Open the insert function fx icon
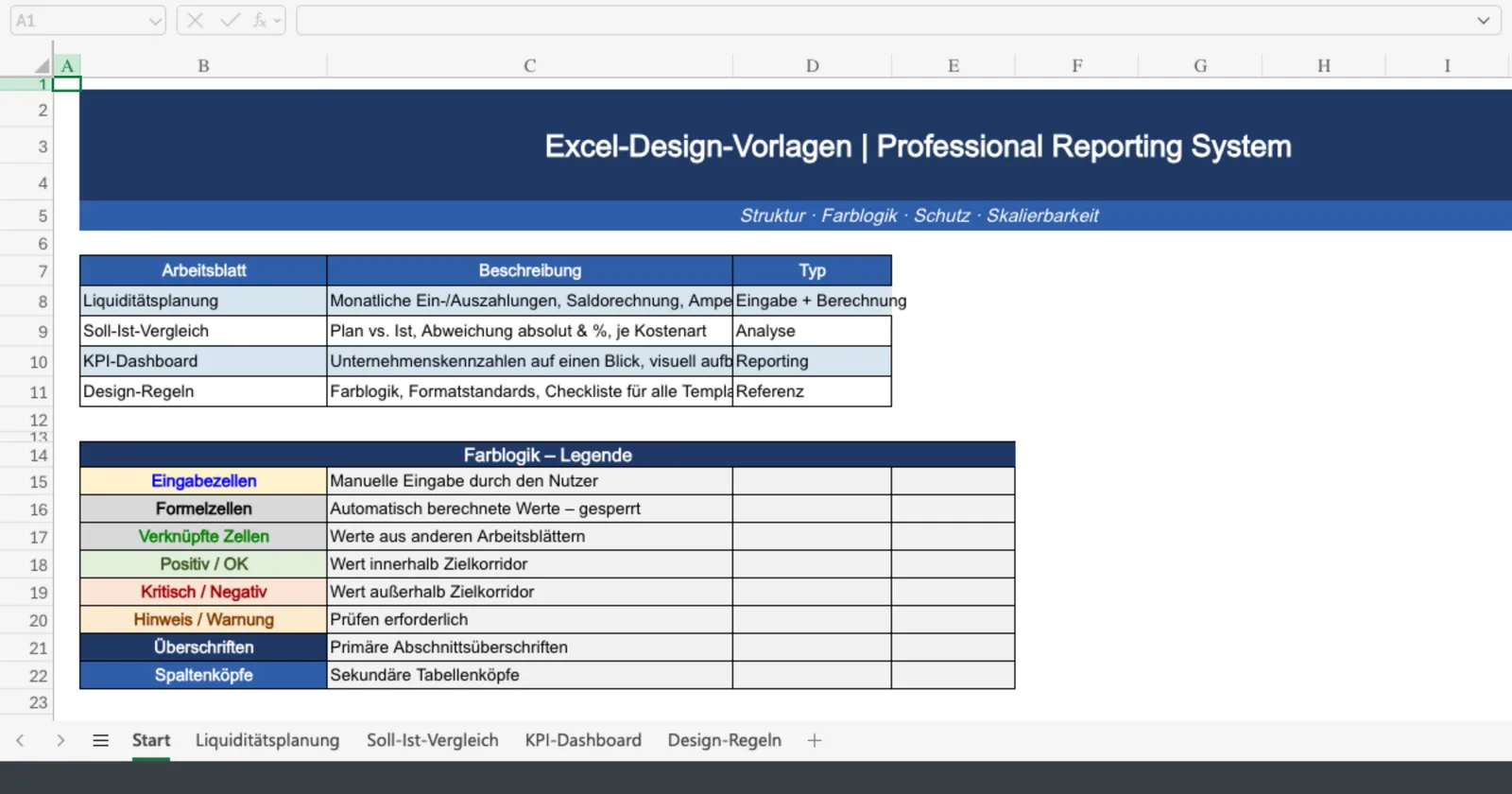The image size is (1512, 794). [260, 21]
